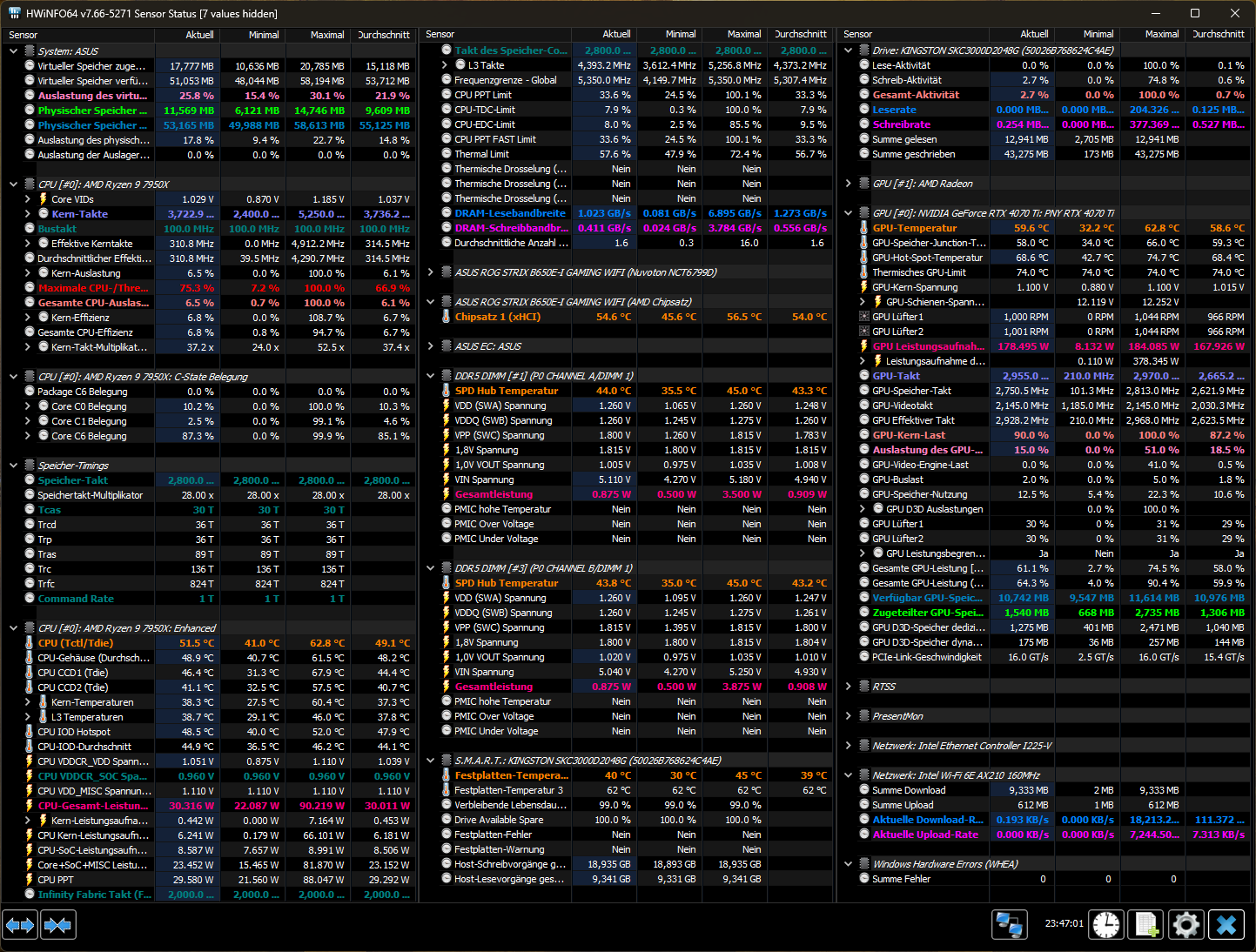Open the remote network monitoring icon
This screenshot has height=952, width=1256.
tap(1010, 924)
